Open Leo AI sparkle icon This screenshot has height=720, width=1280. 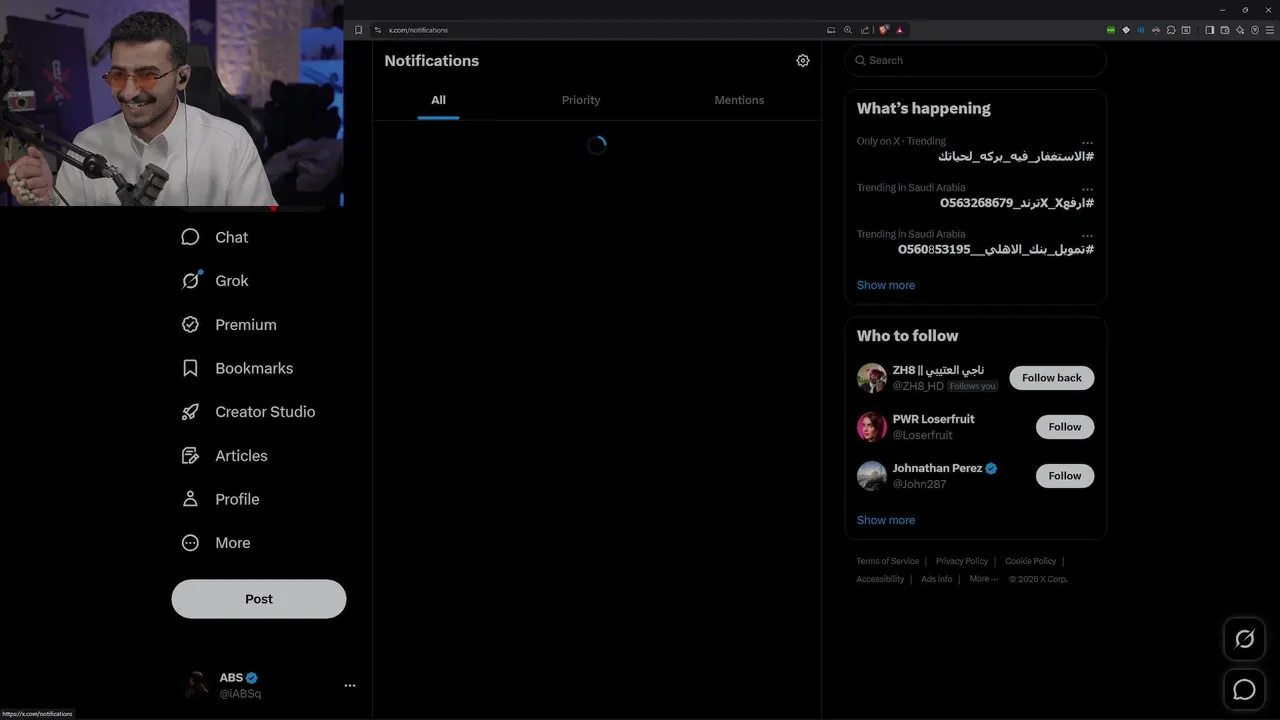click(1240, 30)
